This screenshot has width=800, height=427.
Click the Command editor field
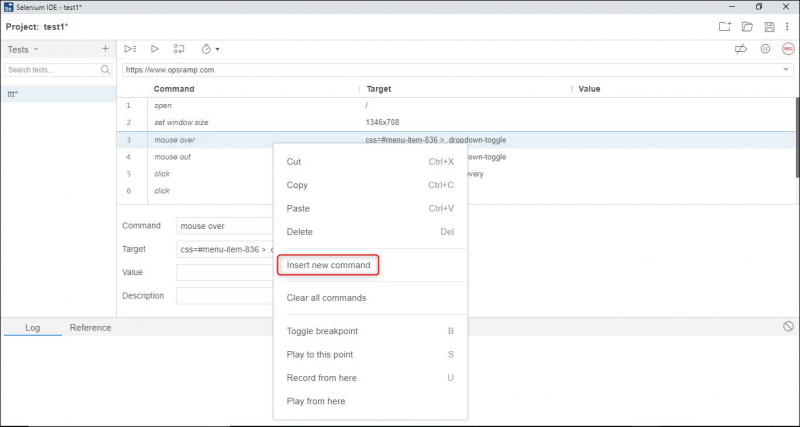pyautogui.click(x=225, y=226)
